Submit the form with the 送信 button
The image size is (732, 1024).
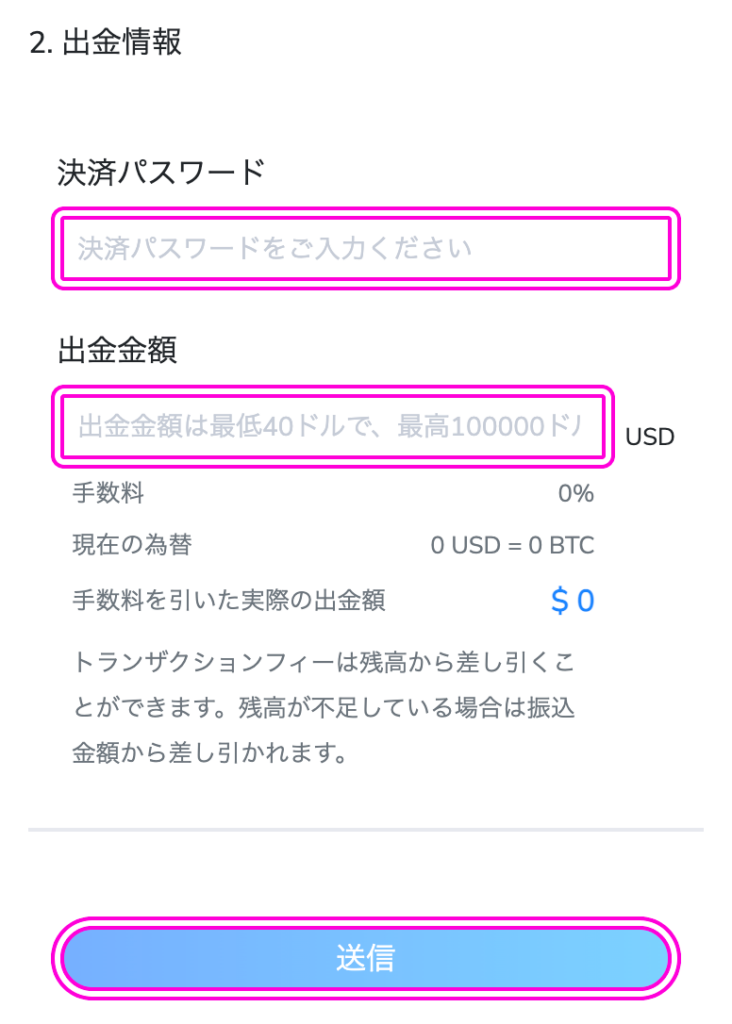(x=366, y=958)
